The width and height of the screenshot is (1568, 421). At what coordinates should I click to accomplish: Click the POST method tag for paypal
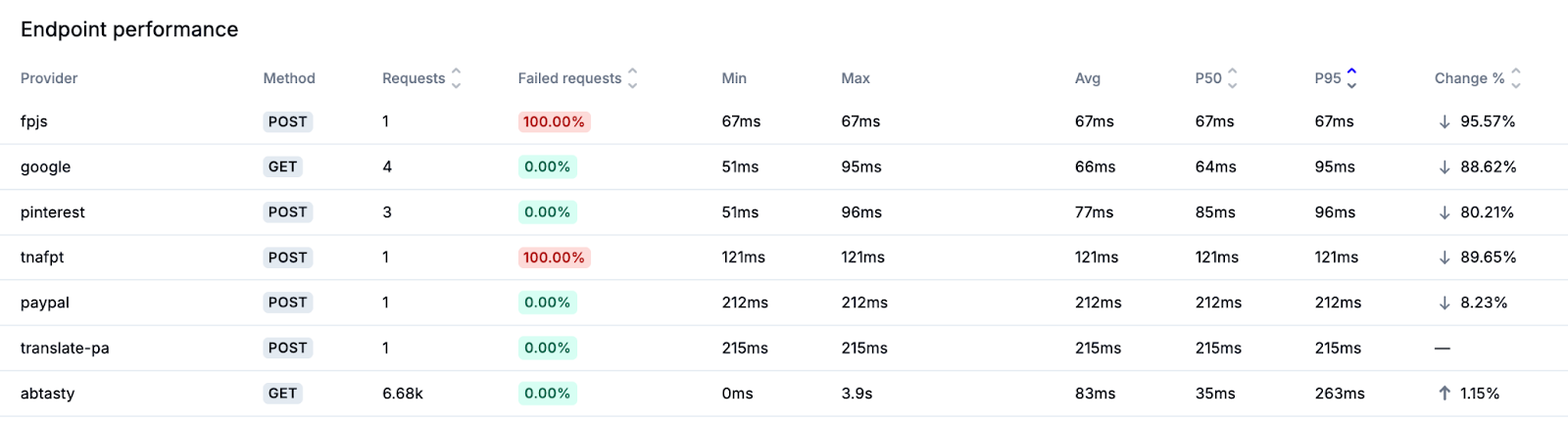pos(287,303)
